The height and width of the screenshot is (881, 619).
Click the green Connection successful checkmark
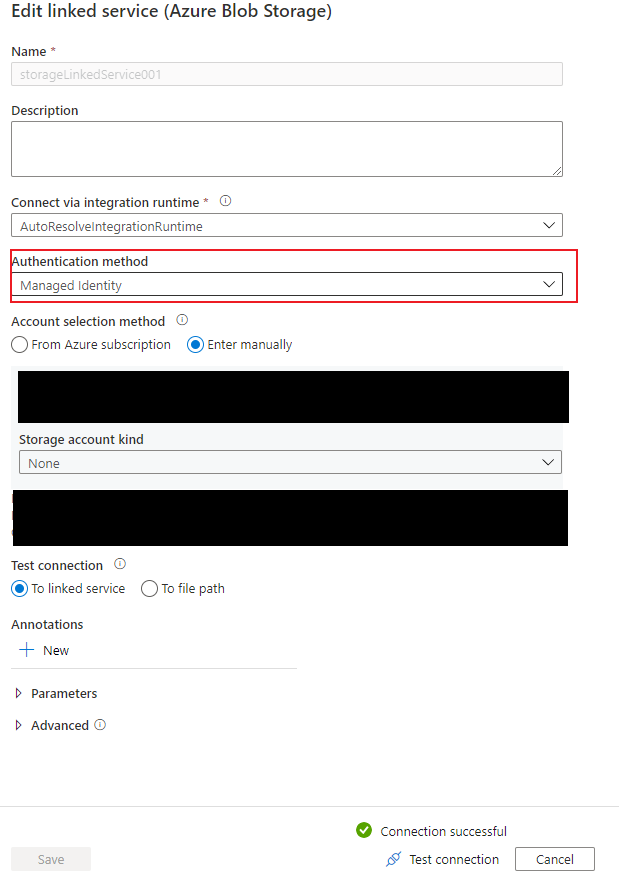point(364,830)
